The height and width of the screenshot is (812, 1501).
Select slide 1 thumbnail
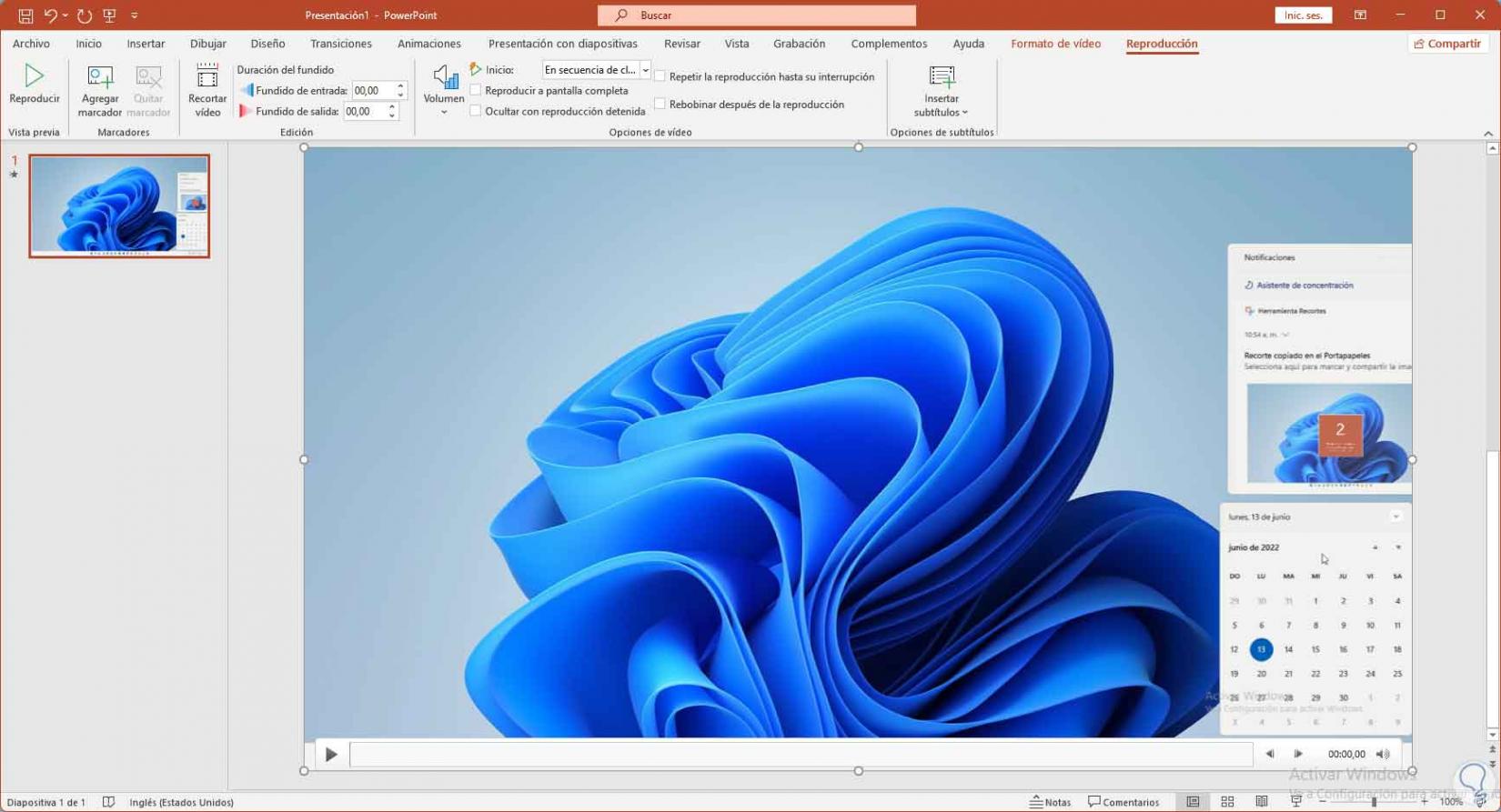119,206
